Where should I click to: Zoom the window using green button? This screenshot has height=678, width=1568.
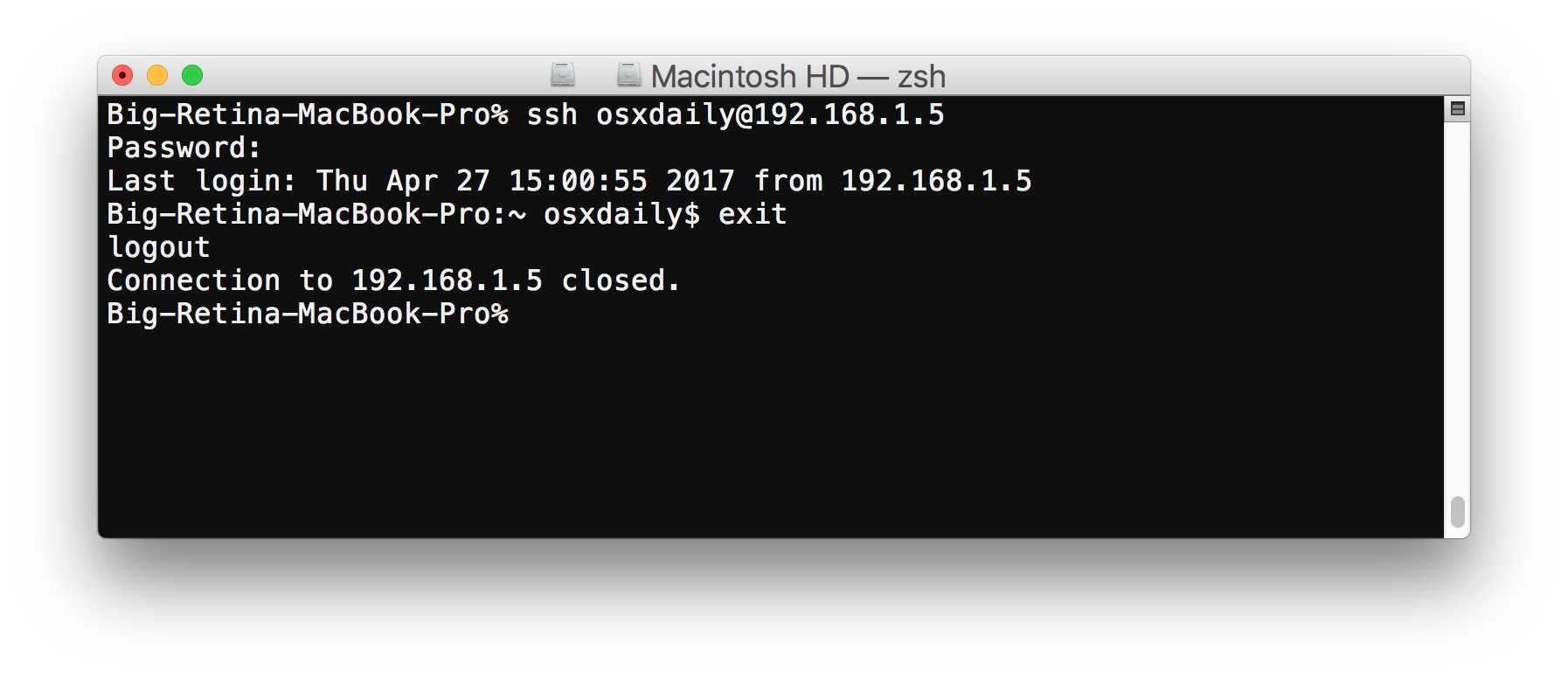click(x=192, y=75)
